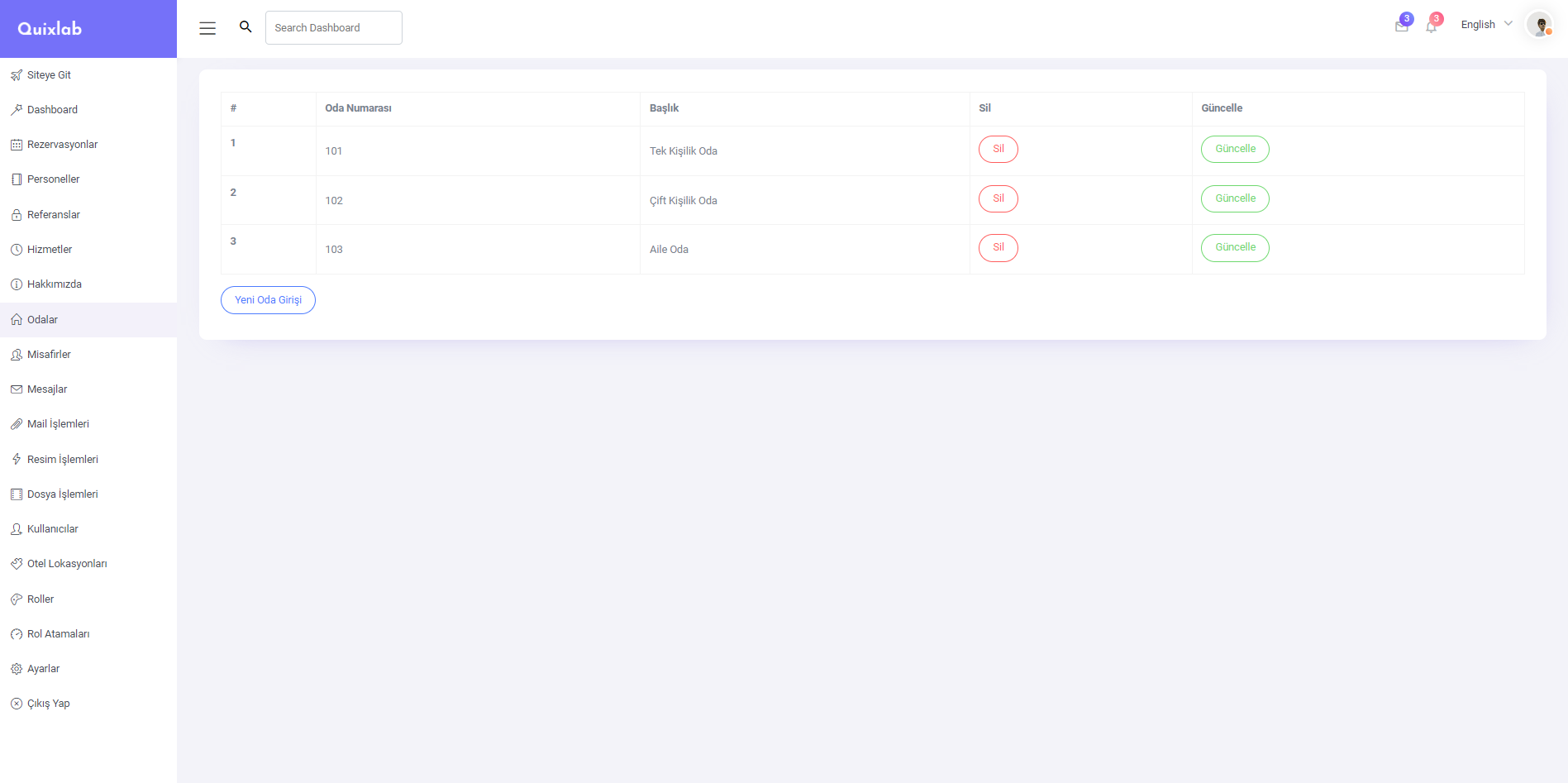Click the Resim İşlemleri bolt icon
1568x783 pixels.
click(x=17, y=460)
